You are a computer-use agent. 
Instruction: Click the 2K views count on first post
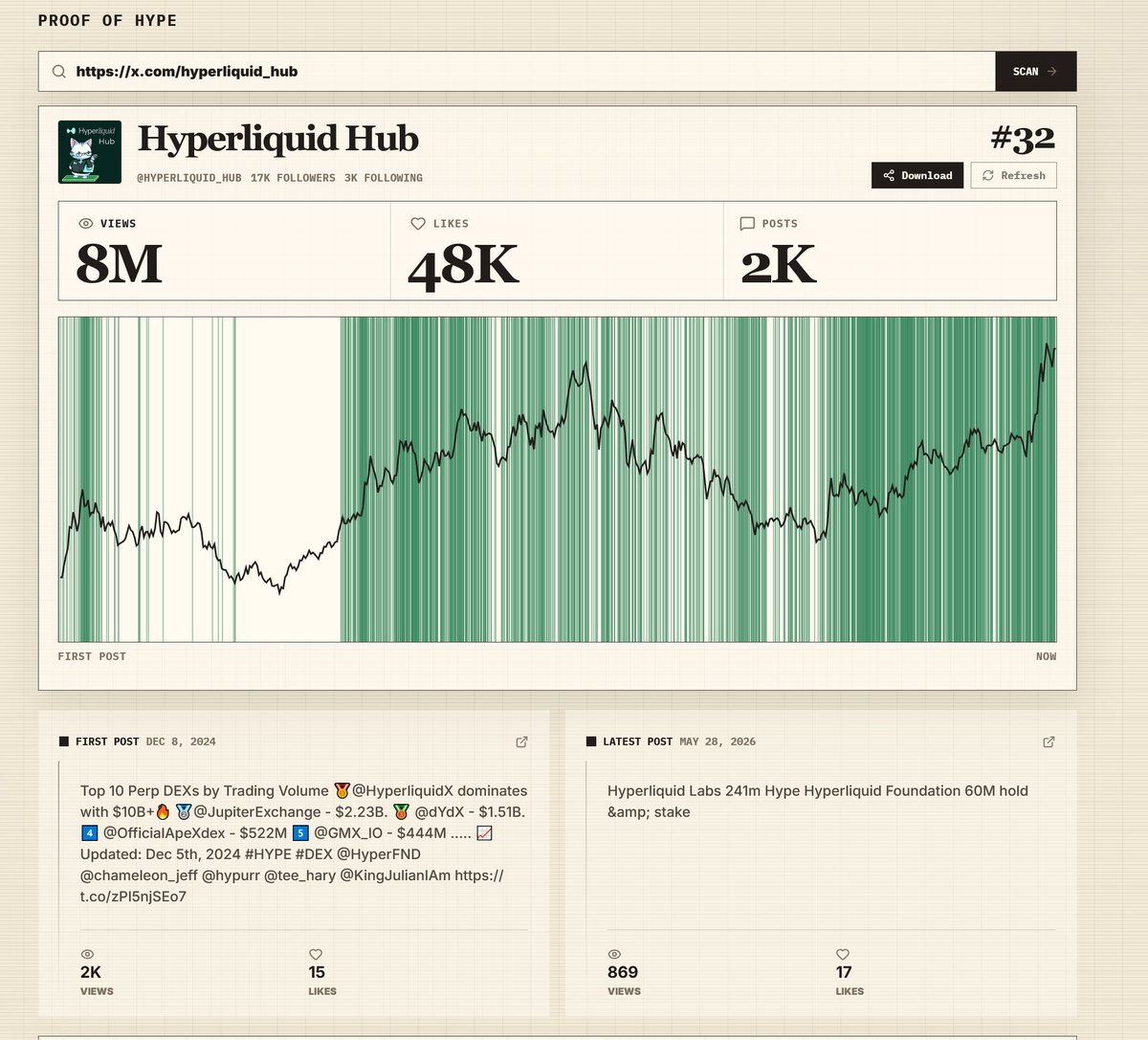point(91,972)
